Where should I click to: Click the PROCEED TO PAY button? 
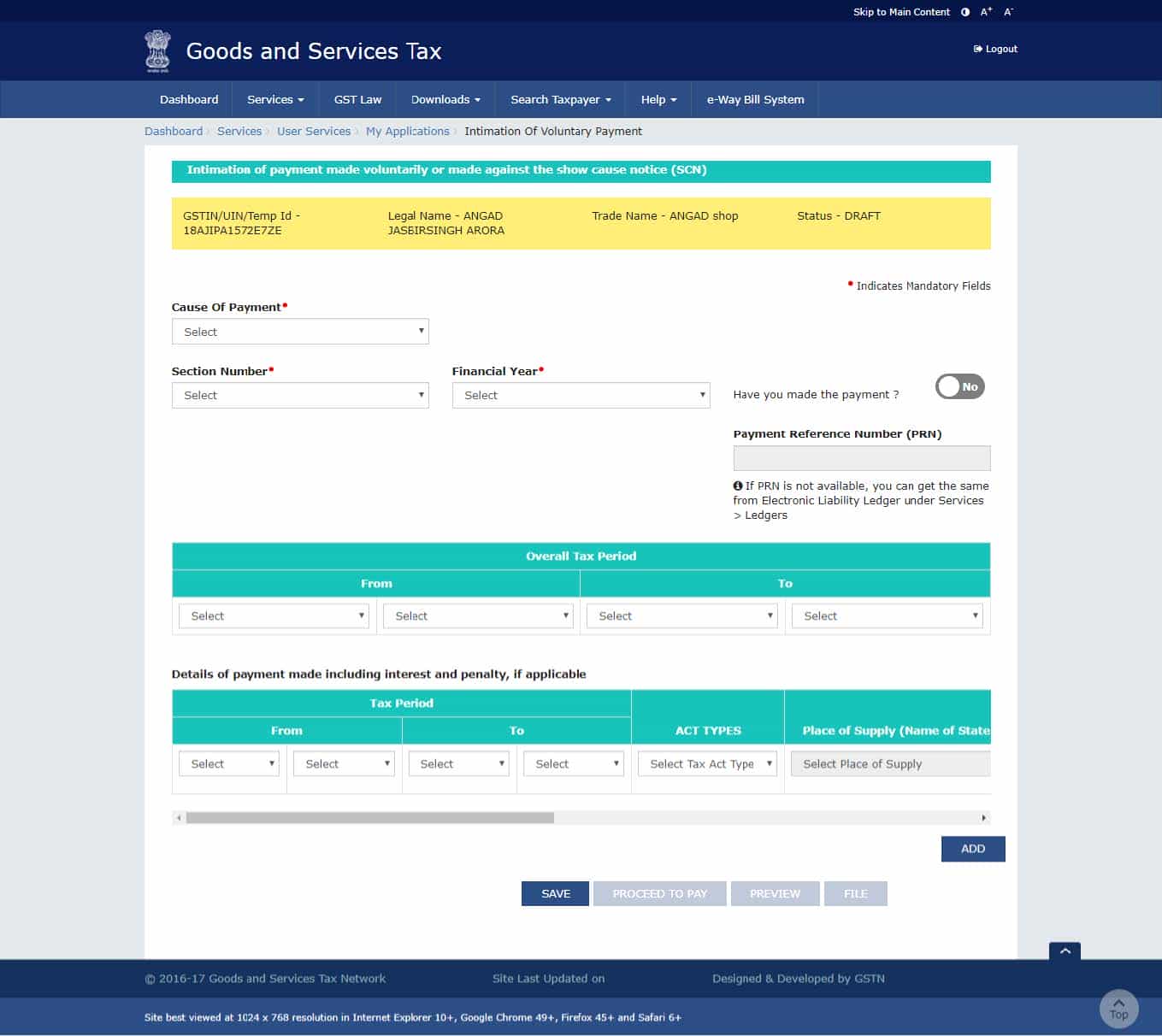click(660, 893)
